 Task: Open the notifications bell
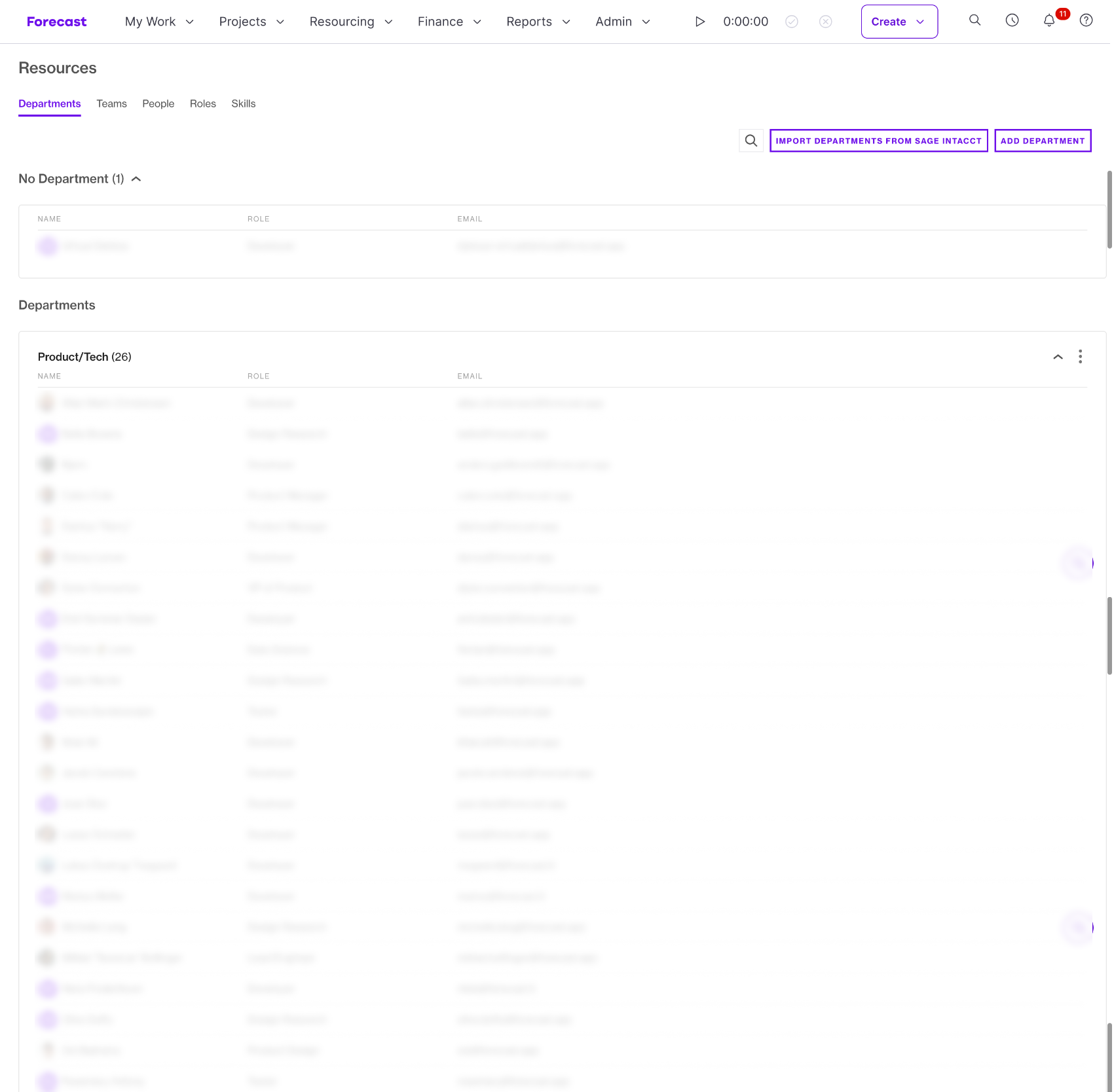click(1049, 20)
